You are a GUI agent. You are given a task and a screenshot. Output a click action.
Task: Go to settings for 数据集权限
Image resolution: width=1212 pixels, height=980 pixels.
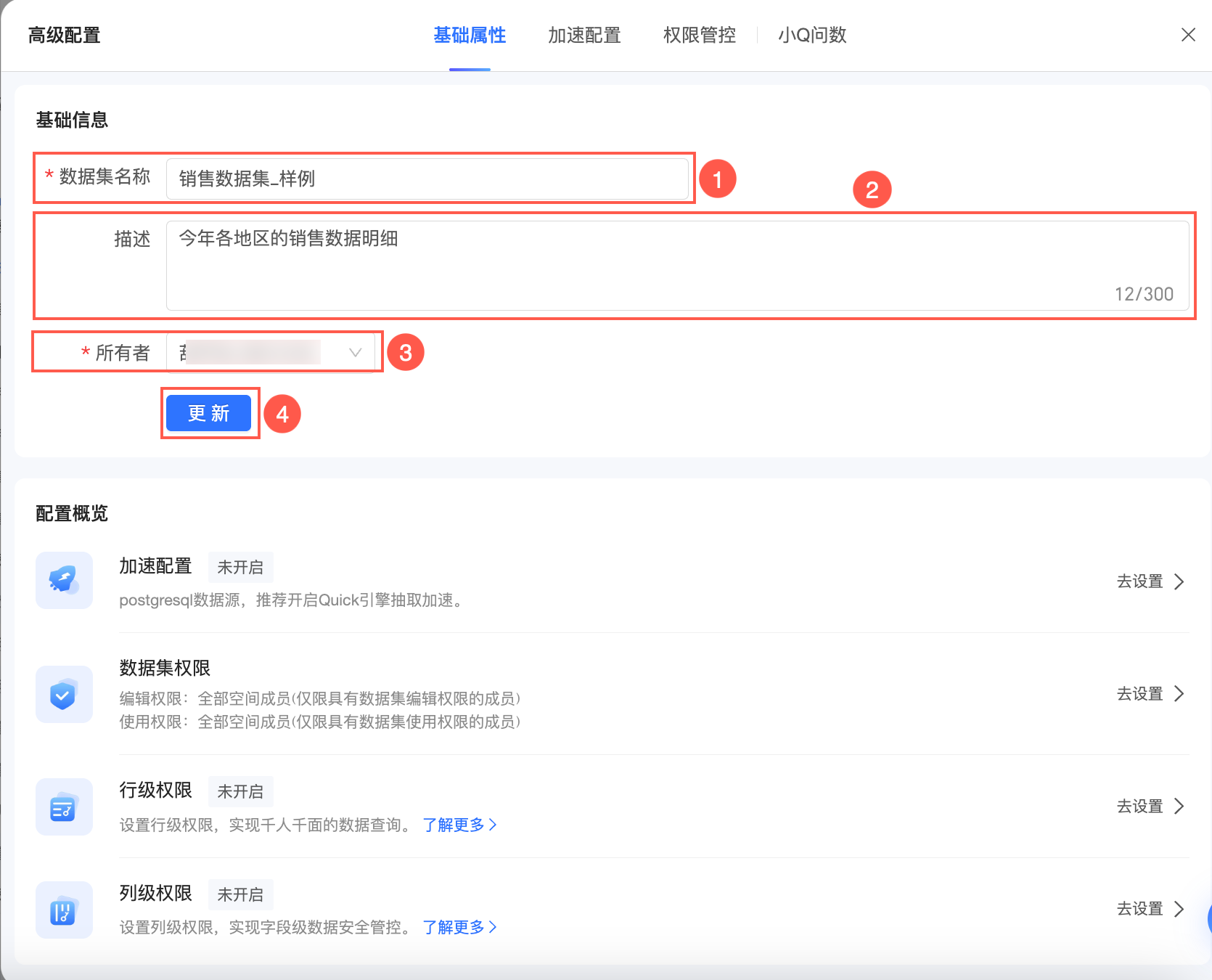coord(1150,694)
